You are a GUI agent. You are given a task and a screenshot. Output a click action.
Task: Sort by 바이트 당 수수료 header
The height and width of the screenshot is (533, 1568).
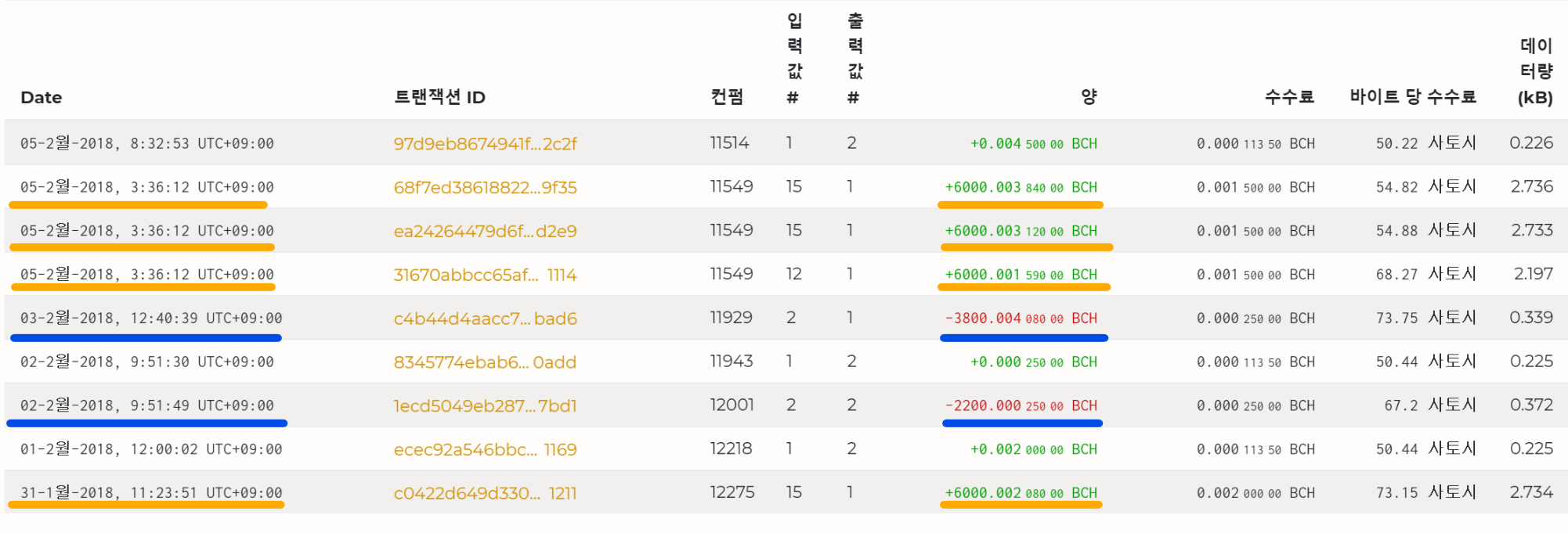(1412, 97)
